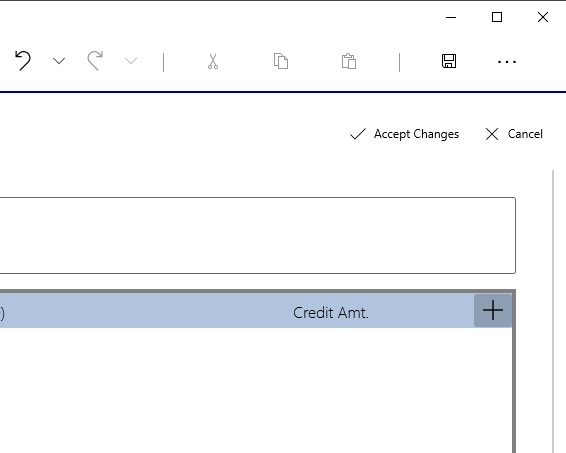The height and width of the screenshot is (453, 566).
Task: Close the window
Action: [543, 17]
